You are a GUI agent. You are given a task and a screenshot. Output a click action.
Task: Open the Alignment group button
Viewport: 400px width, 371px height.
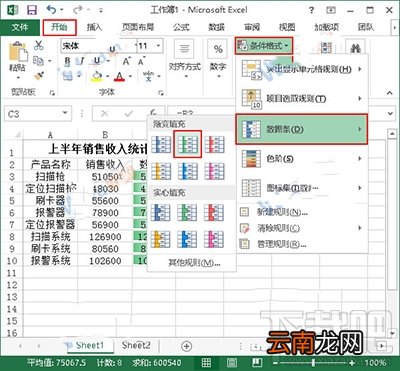(184, 60)
